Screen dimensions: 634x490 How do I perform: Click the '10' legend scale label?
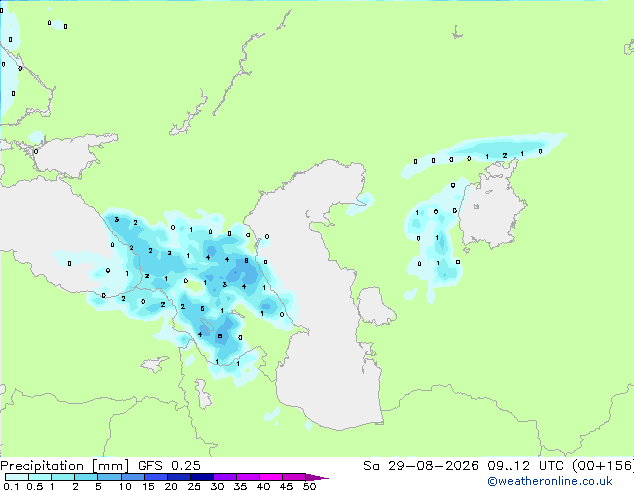pyautogui.click(x=125, y=486)
